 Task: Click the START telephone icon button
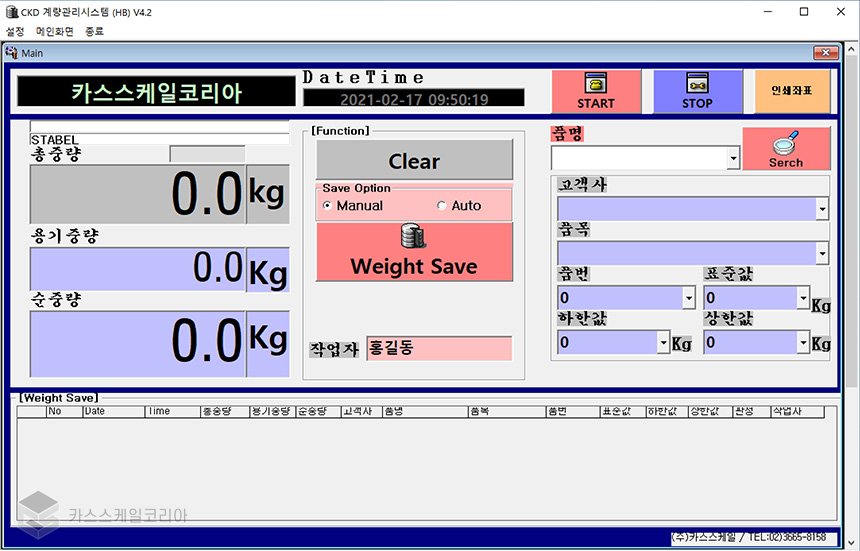coord(596,84)
